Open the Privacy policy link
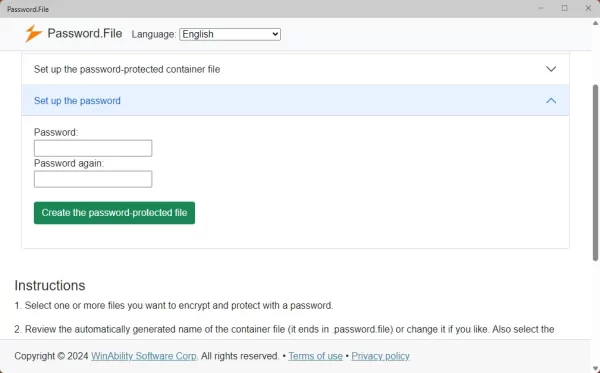Image resolution: width=600 pixels, height=373 pixels. [x=380, y=356]
